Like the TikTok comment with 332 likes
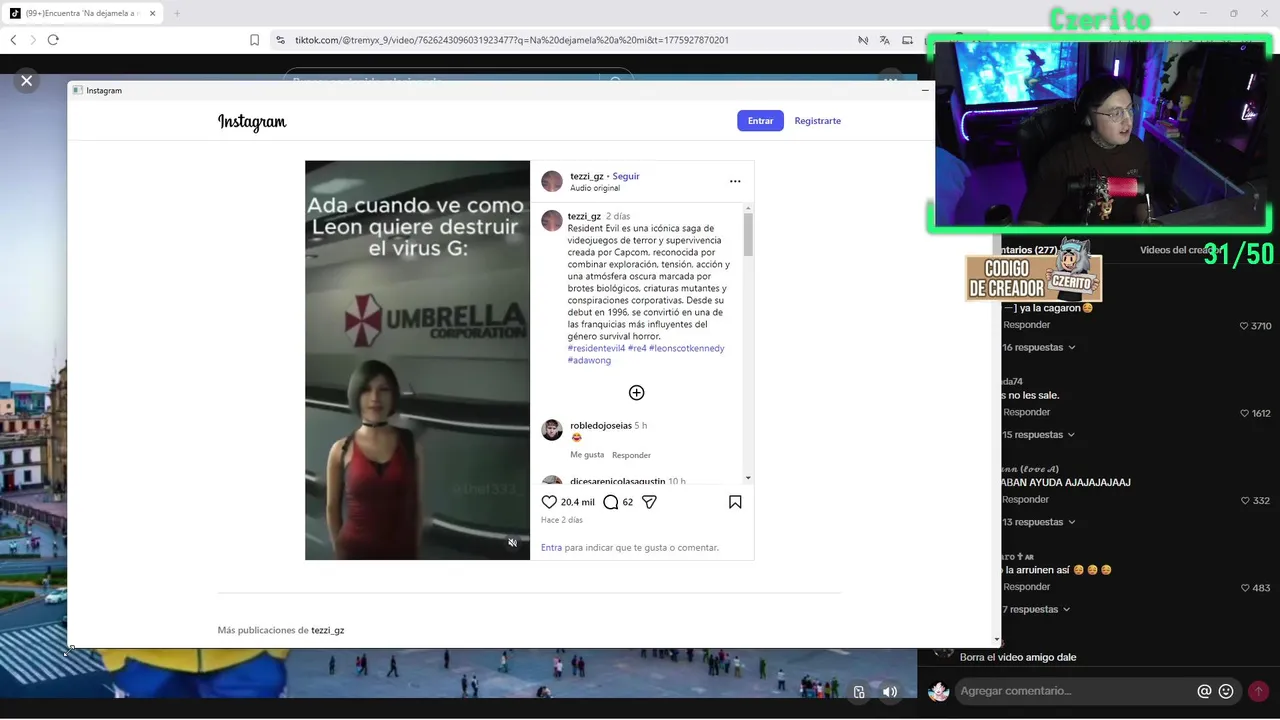 point(1245,500)
